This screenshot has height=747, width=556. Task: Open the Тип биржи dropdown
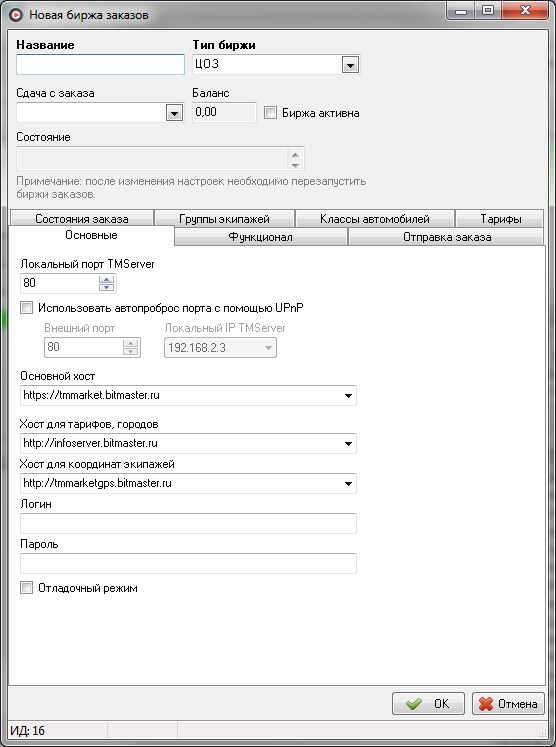point(350,65)
